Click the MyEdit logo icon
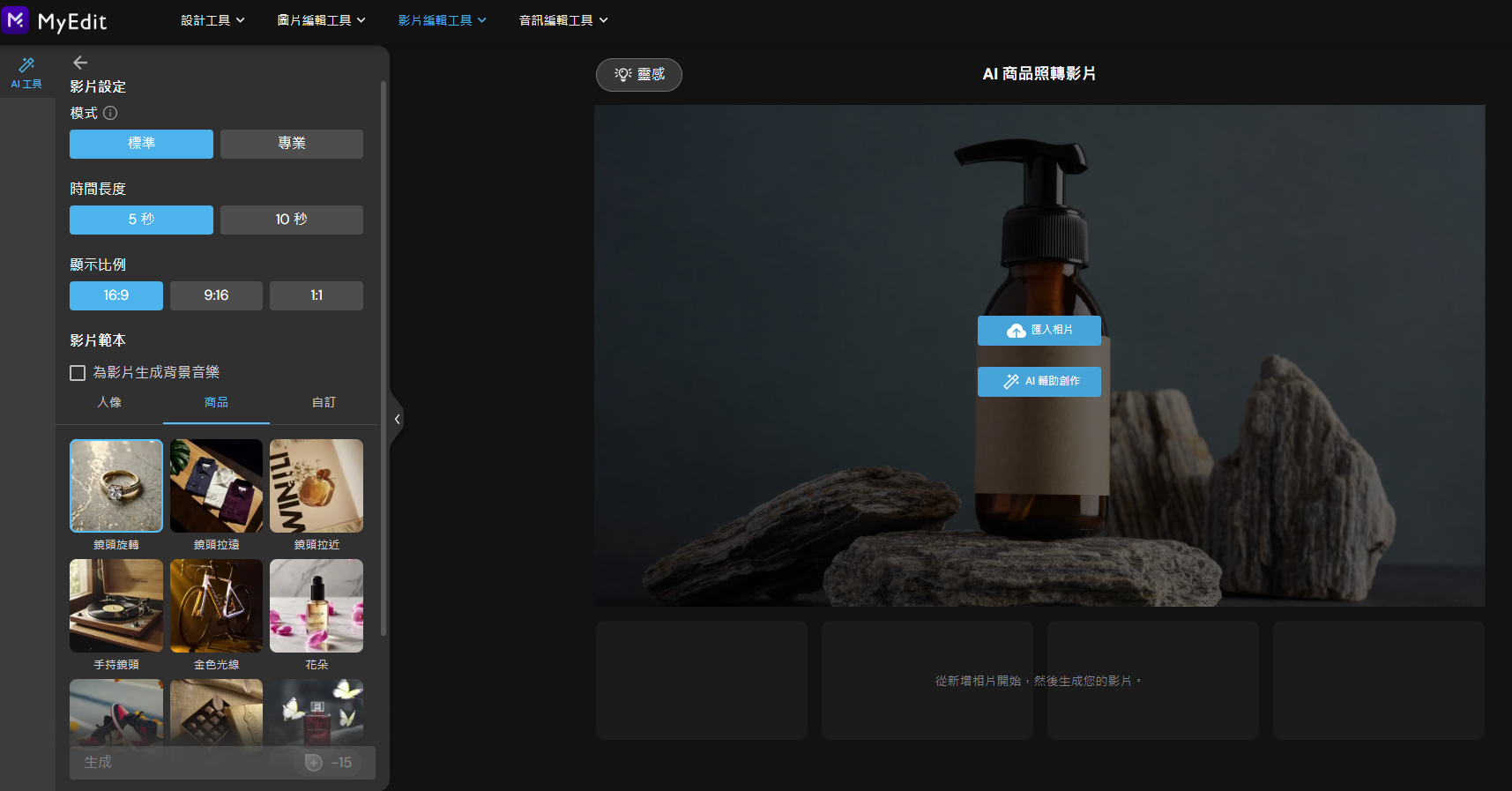 16,19
